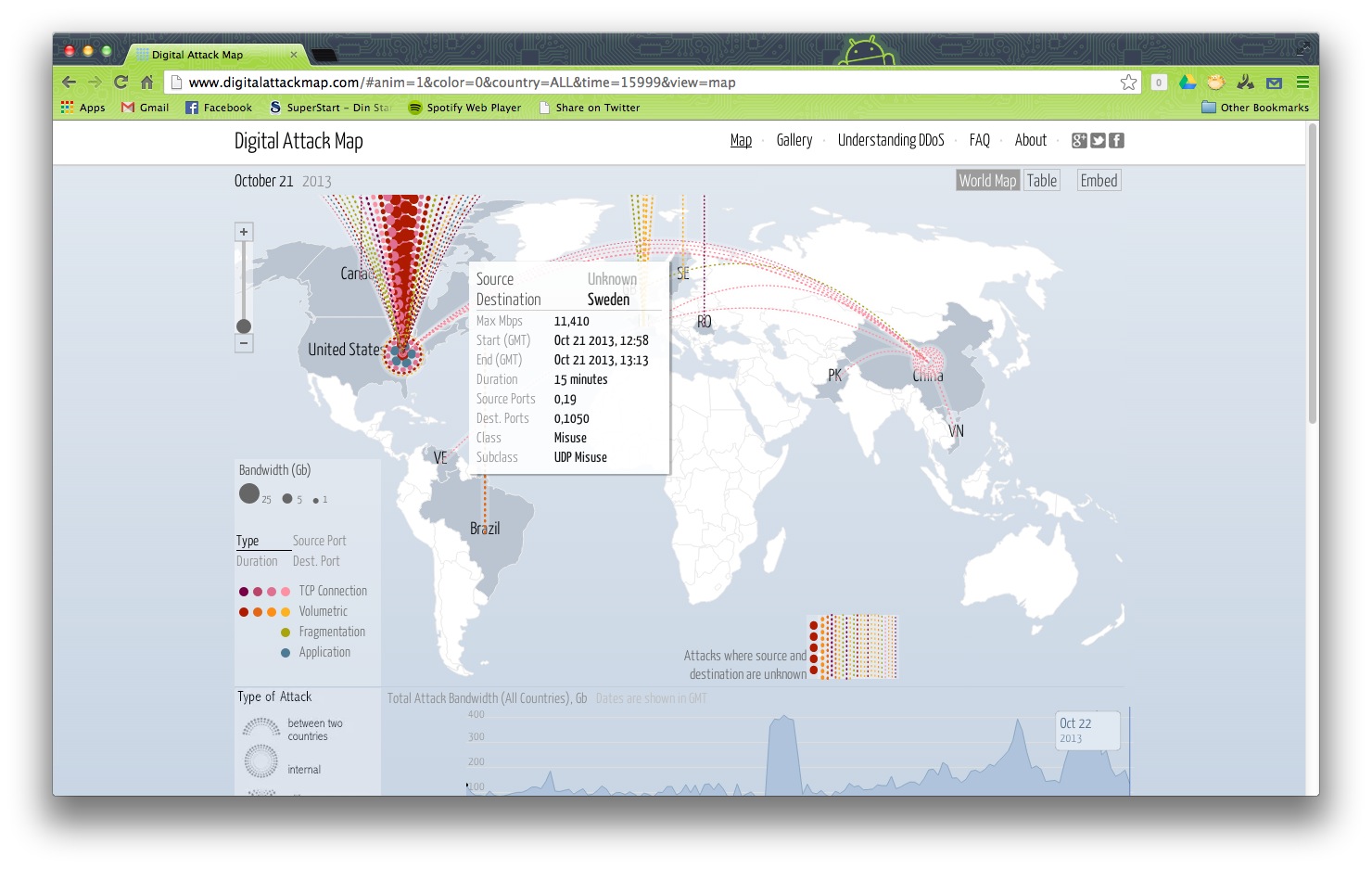Open the Spotify Web Player bookmark
This screenshot has width=1372, height=869.
[x=464, y=108]
